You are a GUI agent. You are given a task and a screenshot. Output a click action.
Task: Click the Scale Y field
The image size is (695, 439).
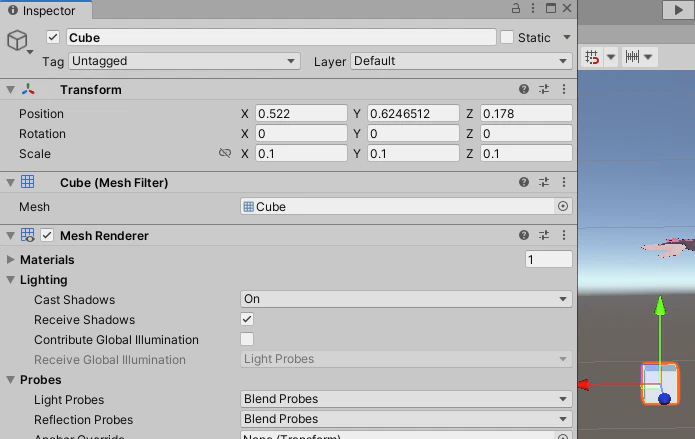pyautogui.click(x=413, y=153)
